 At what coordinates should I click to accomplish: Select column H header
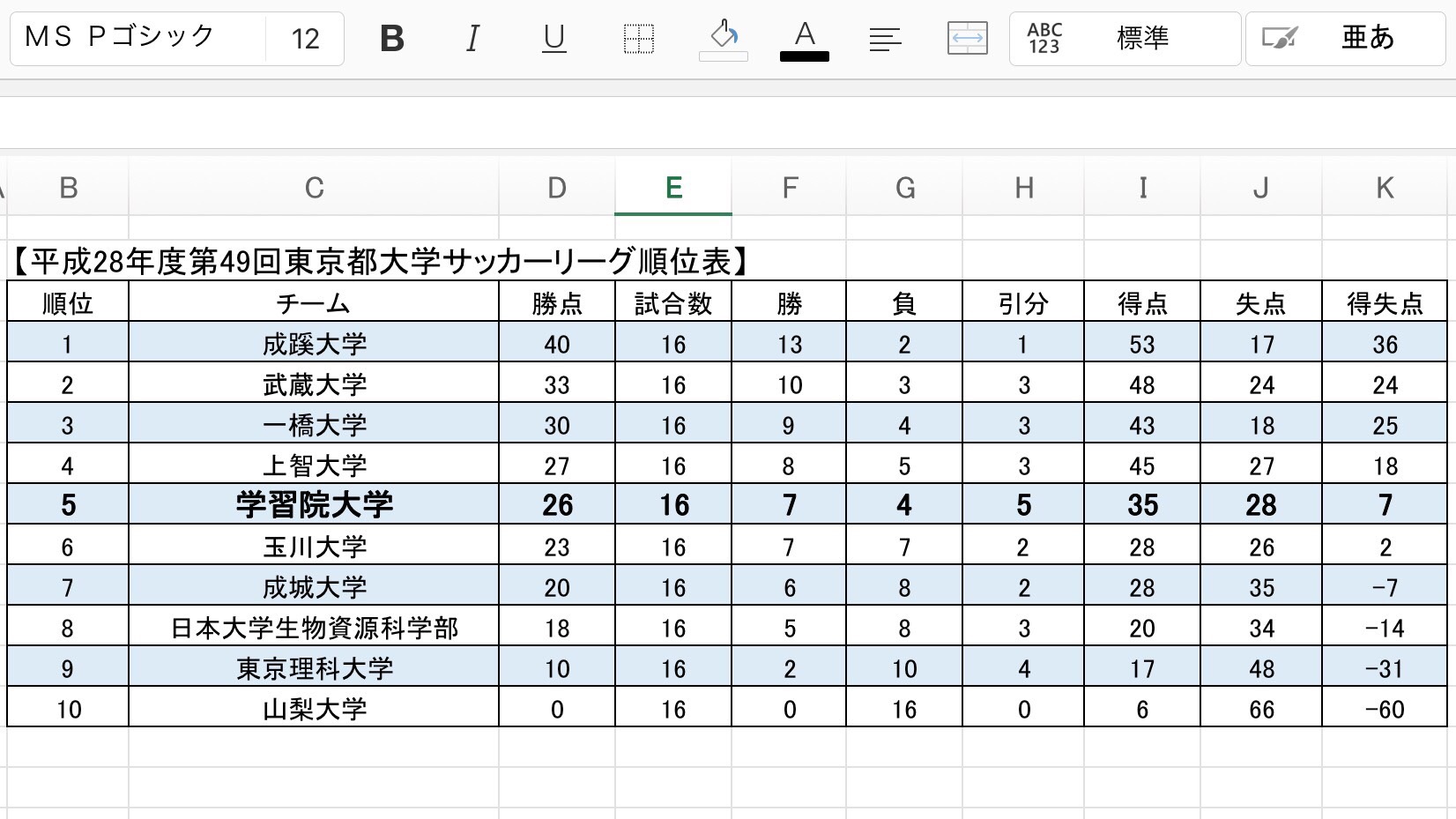point(1023,188)
